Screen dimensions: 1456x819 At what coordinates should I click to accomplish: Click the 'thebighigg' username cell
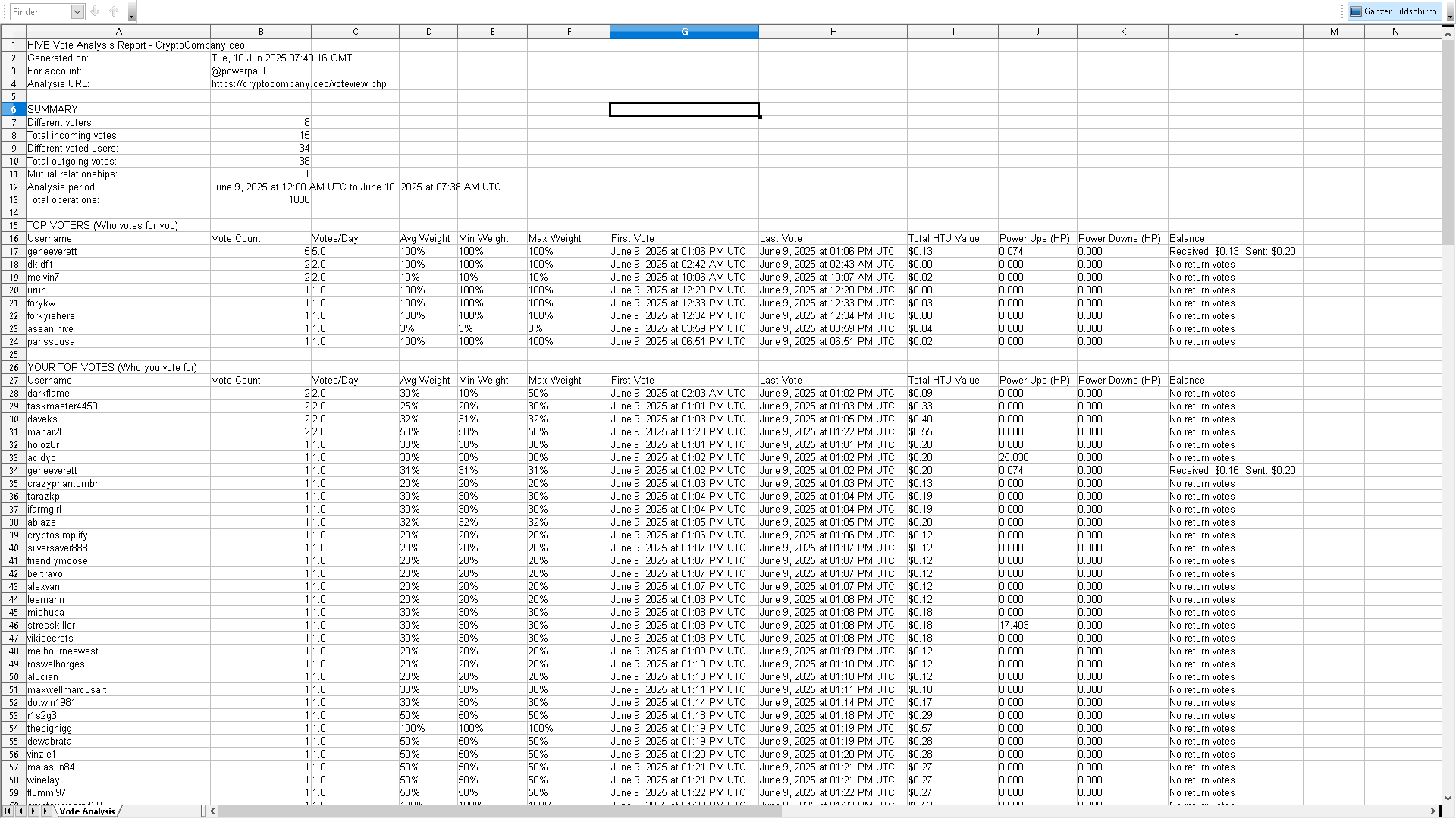[x=118, y=729]
